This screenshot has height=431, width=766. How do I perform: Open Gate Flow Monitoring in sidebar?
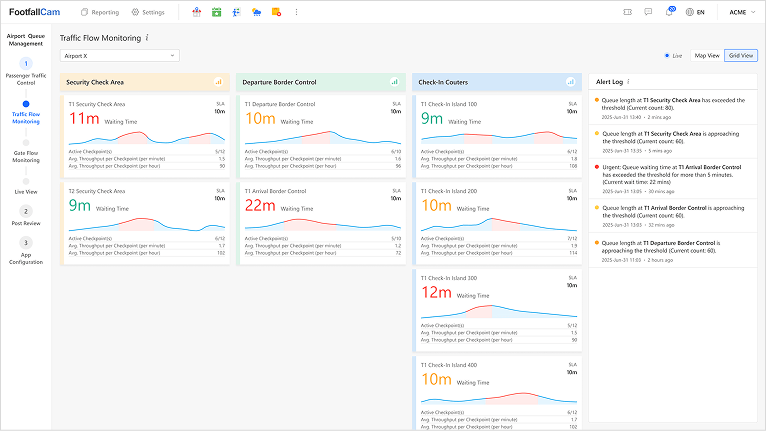click(x=26, y=152)
